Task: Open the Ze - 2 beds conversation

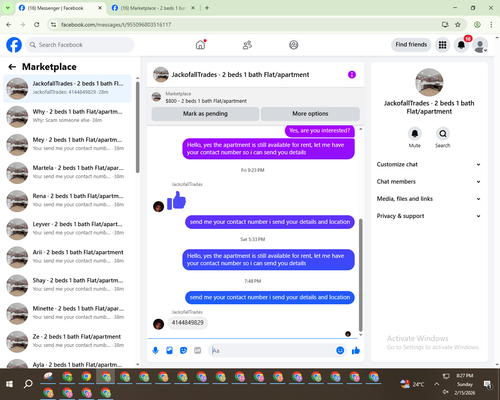Action: tap(67, 342)
